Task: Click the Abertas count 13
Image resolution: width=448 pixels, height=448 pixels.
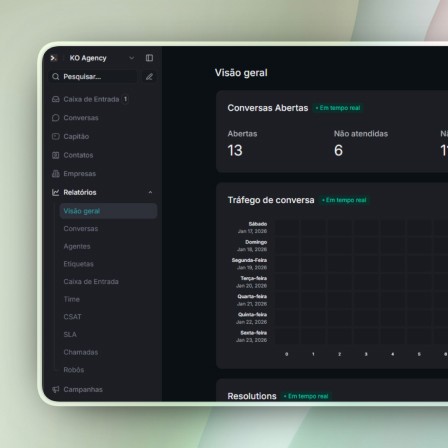Action: [235, 151]
